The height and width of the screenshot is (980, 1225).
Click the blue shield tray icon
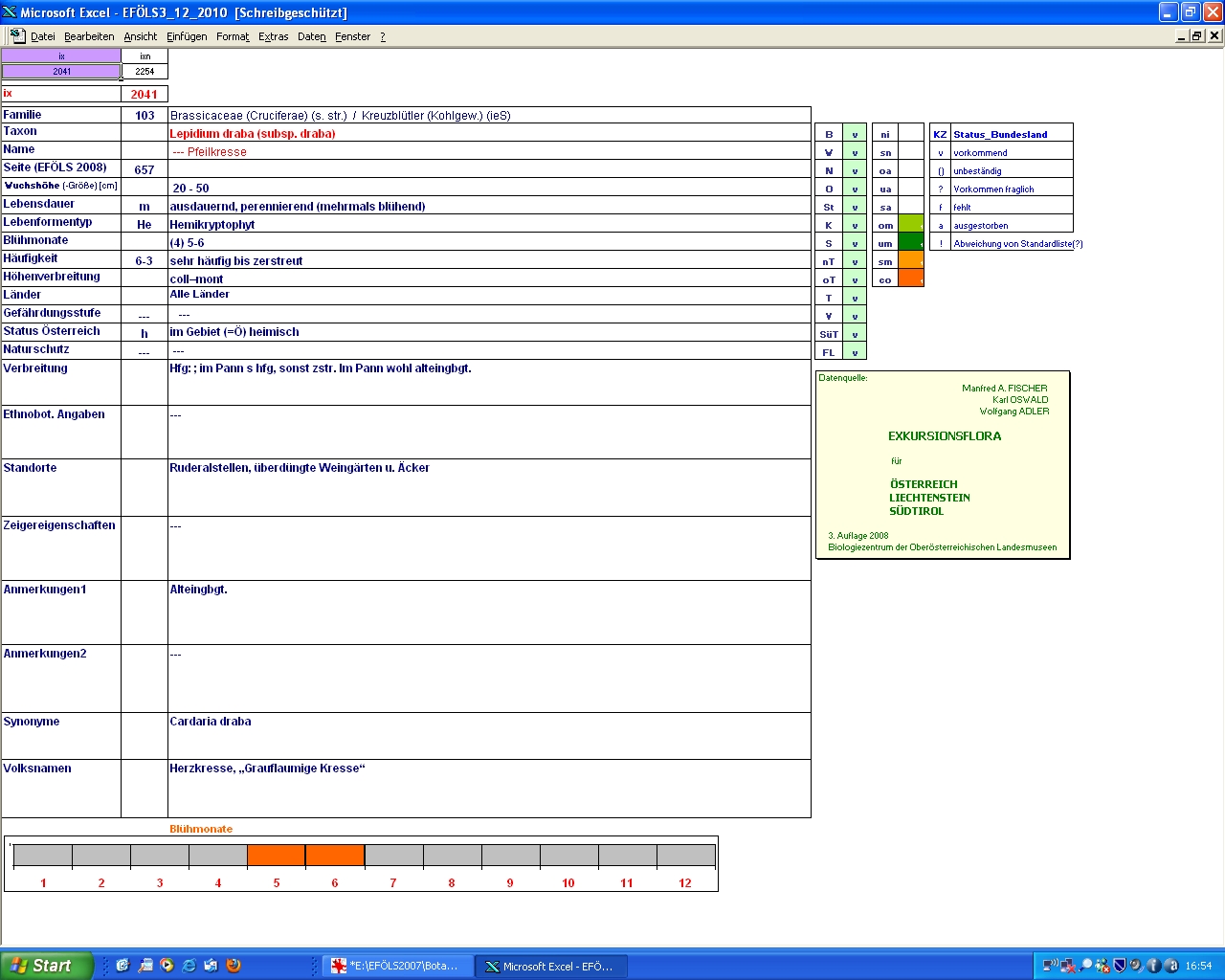pyautogui.click(x=1120, y=966)
